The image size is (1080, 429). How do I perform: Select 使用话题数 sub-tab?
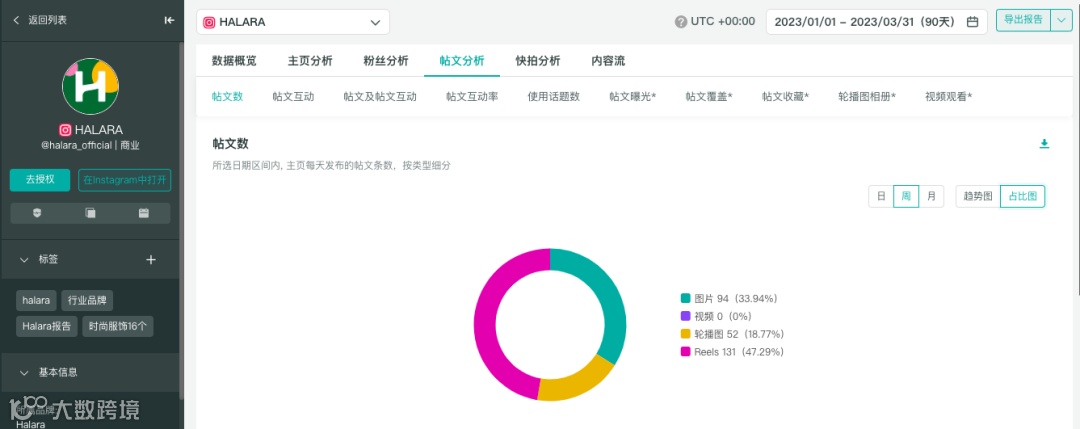(x=554, y=96)
